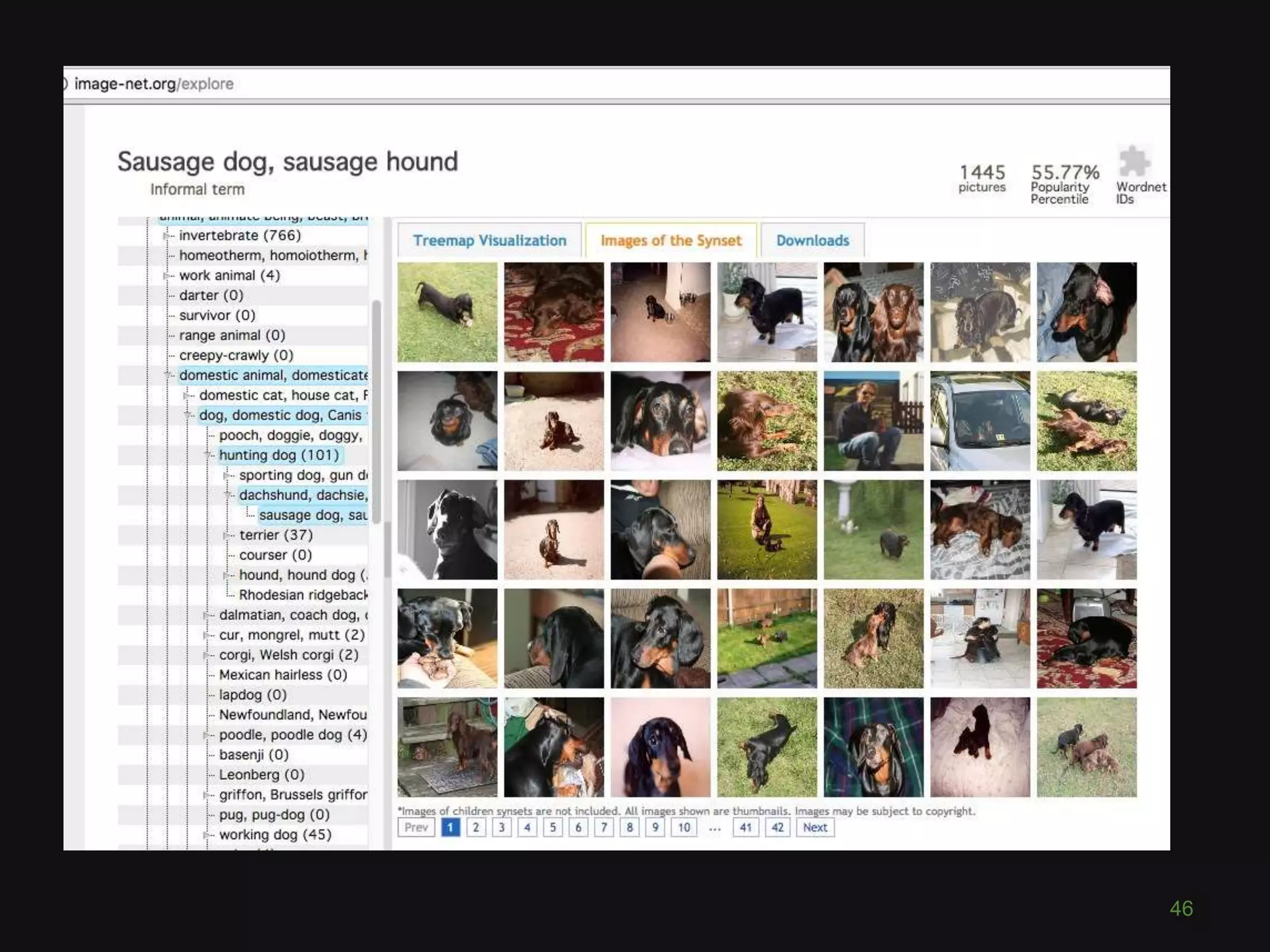This screenshot has height=952, width=1270.
Task: Select pooch, doggie, doggy tree item
Action: [x=291, y=435]
